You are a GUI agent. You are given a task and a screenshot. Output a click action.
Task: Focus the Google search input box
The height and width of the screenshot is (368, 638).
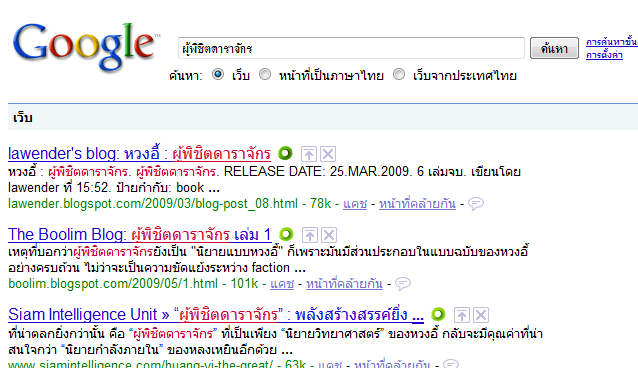(351, 48)
